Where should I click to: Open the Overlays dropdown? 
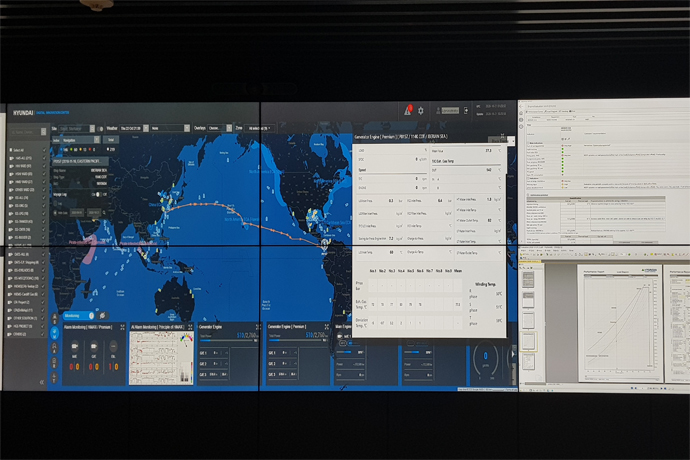tap(218, 128)
